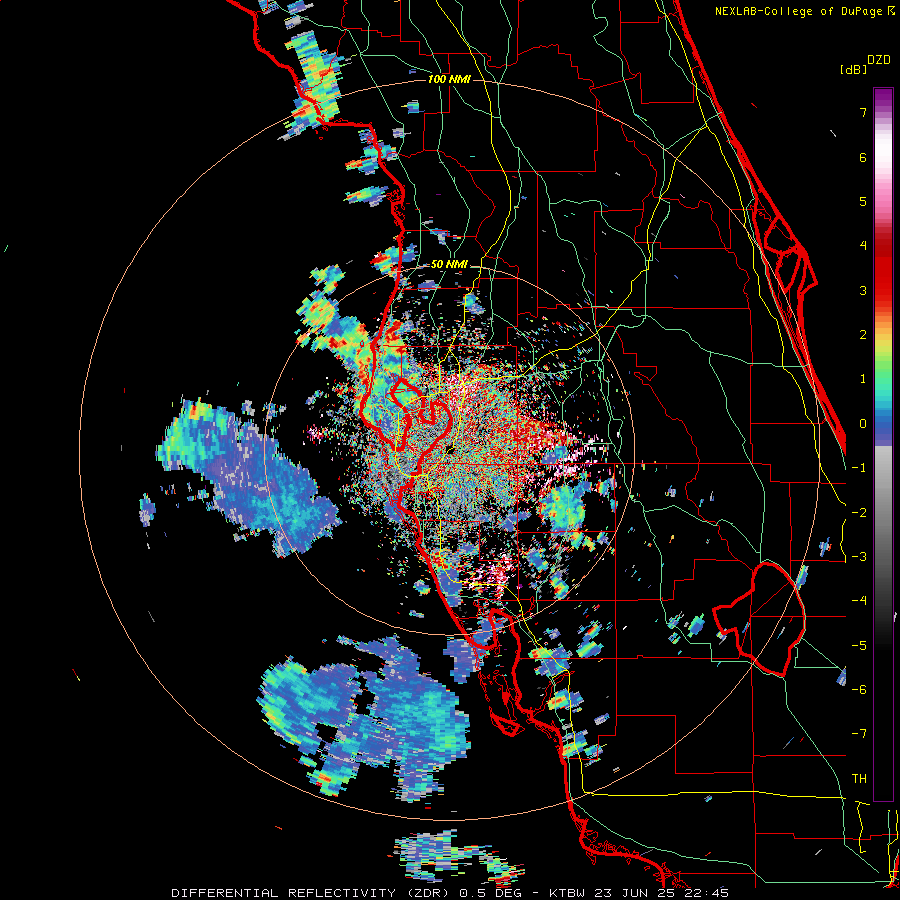Click the Differential Reflectivity title caption
The height and width of the screenshot is (900, 900).
point(450,893)
